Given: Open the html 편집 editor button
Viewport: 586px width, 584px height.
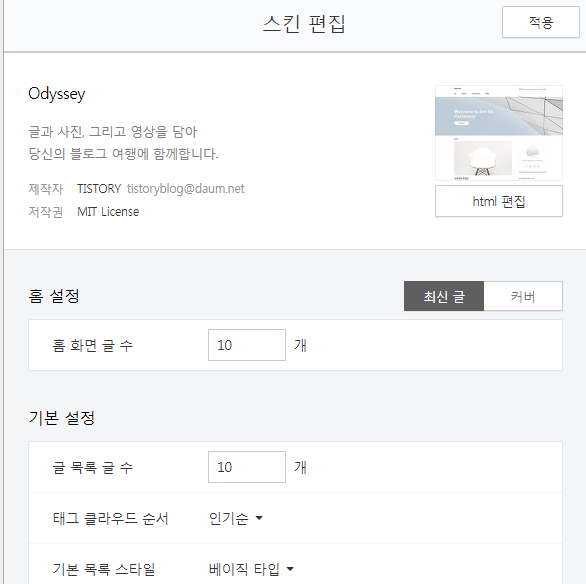Looking at the screenshot, I should click(x=499, y=201).
